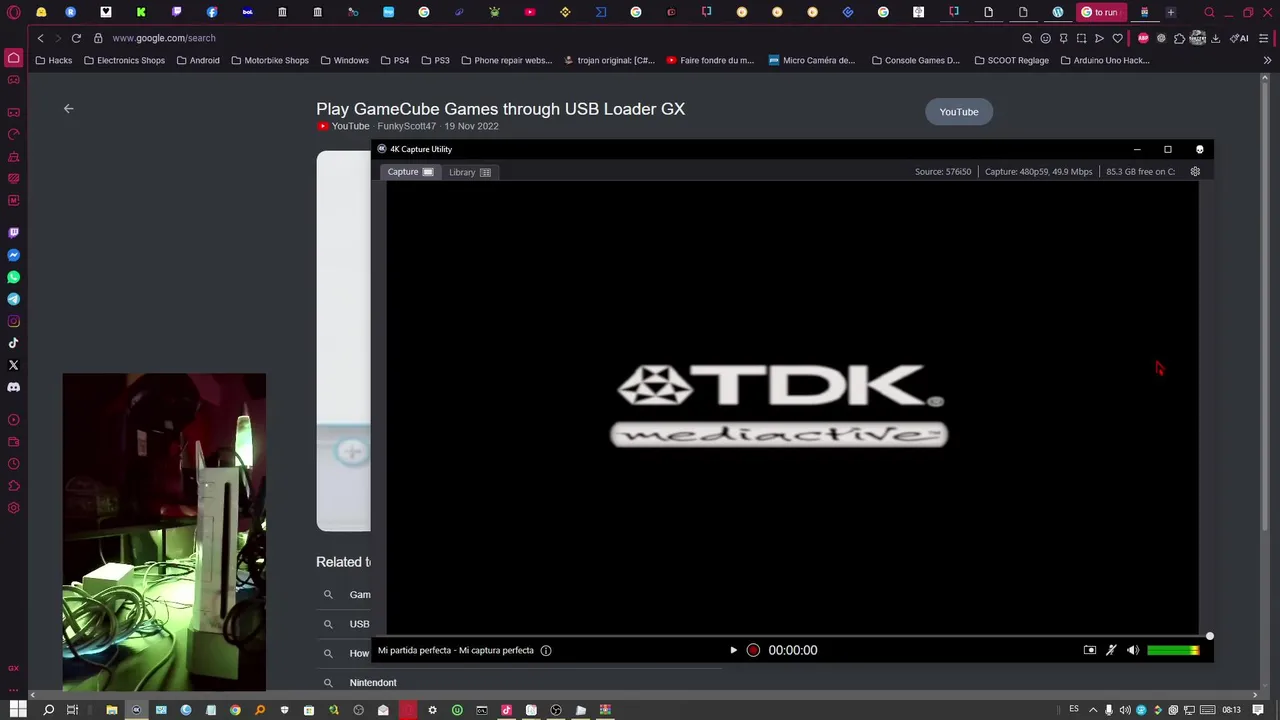This screenshot has height=720, width=1280.
Task: Open the 4K Capture Utility settings gear
Action: (x=1195, y=171)
